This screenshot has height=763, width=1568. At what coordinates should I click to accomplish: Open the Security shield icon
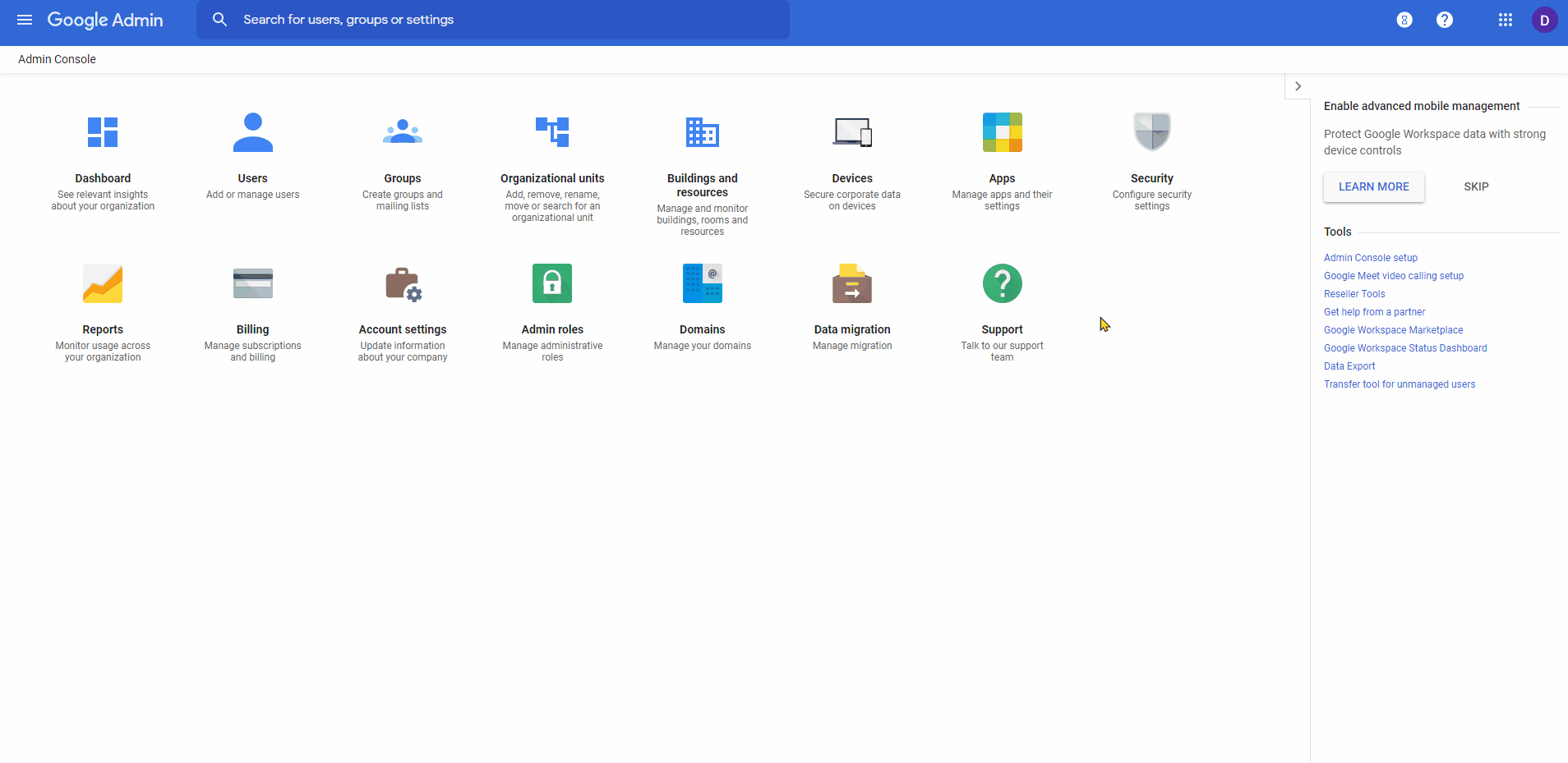coord(1152,132)
